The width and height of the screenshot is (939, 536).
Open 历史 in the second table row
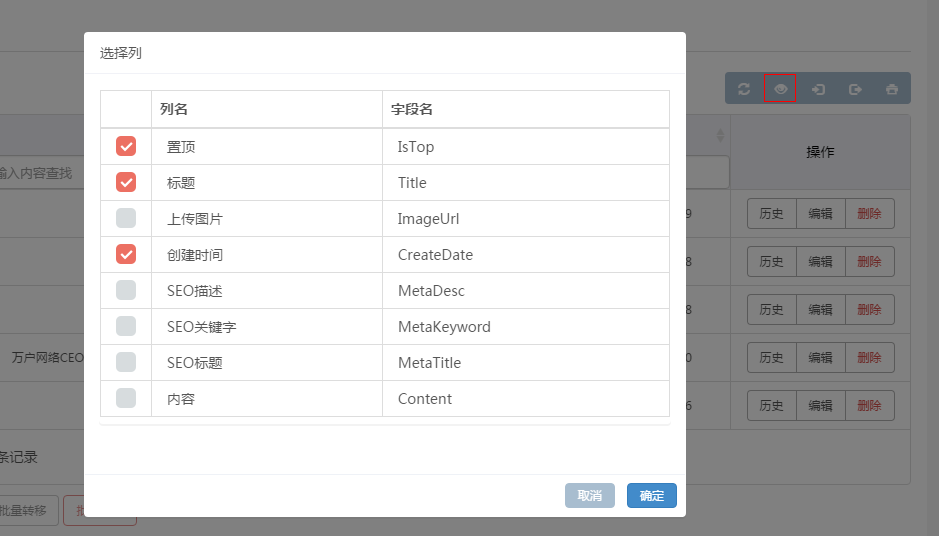(x=771, y=262)
